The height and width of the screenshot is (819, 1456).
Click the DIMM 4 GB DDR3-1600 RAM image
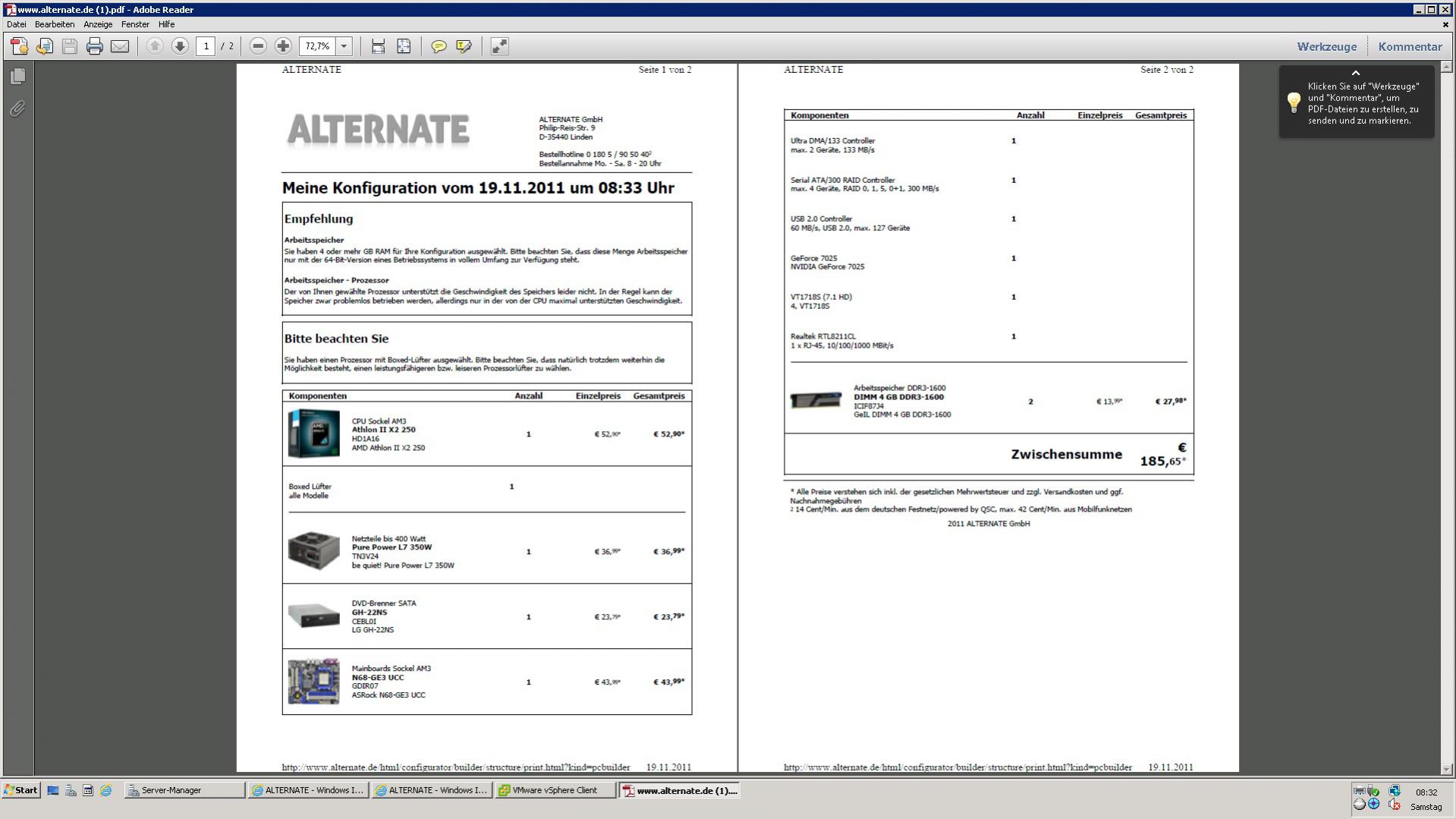[x=816, y=400]
